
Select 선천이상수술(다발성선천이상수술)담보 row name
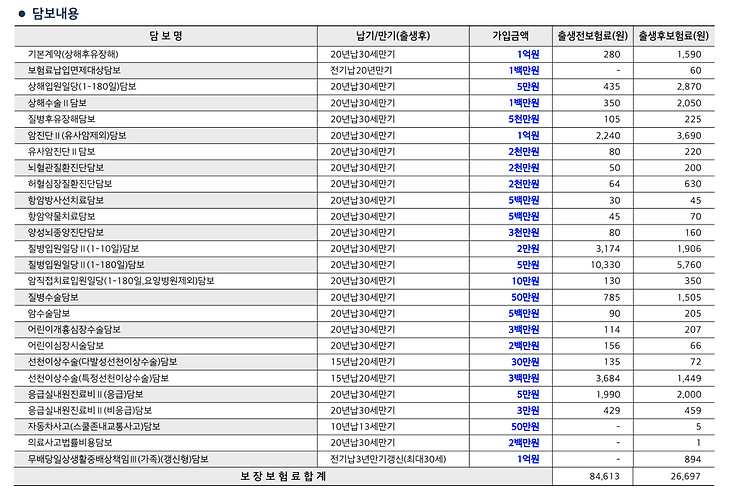[x=102, y=362]
